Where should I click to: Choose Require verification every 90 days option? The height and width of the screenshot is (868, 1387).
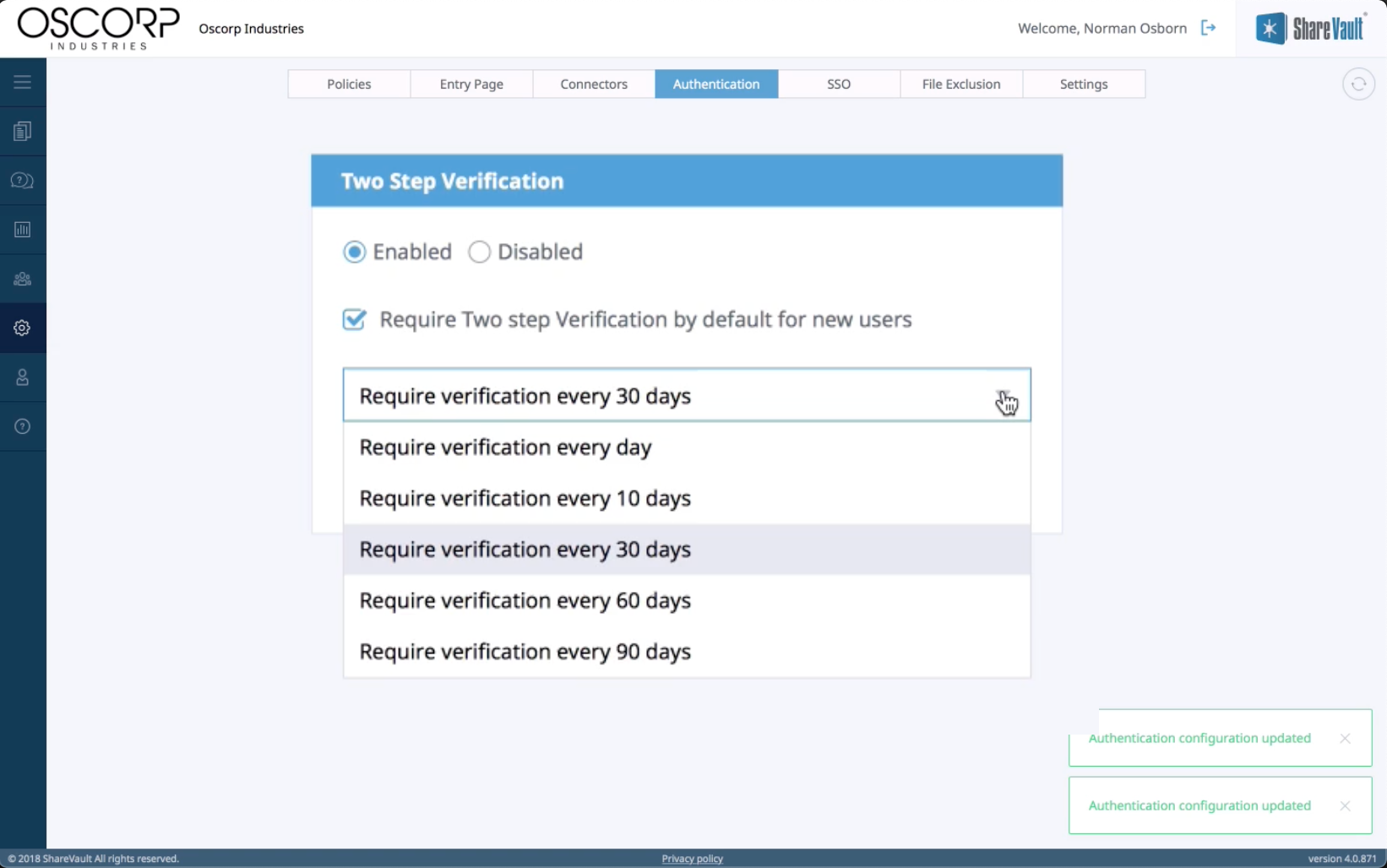click(687, 651)
